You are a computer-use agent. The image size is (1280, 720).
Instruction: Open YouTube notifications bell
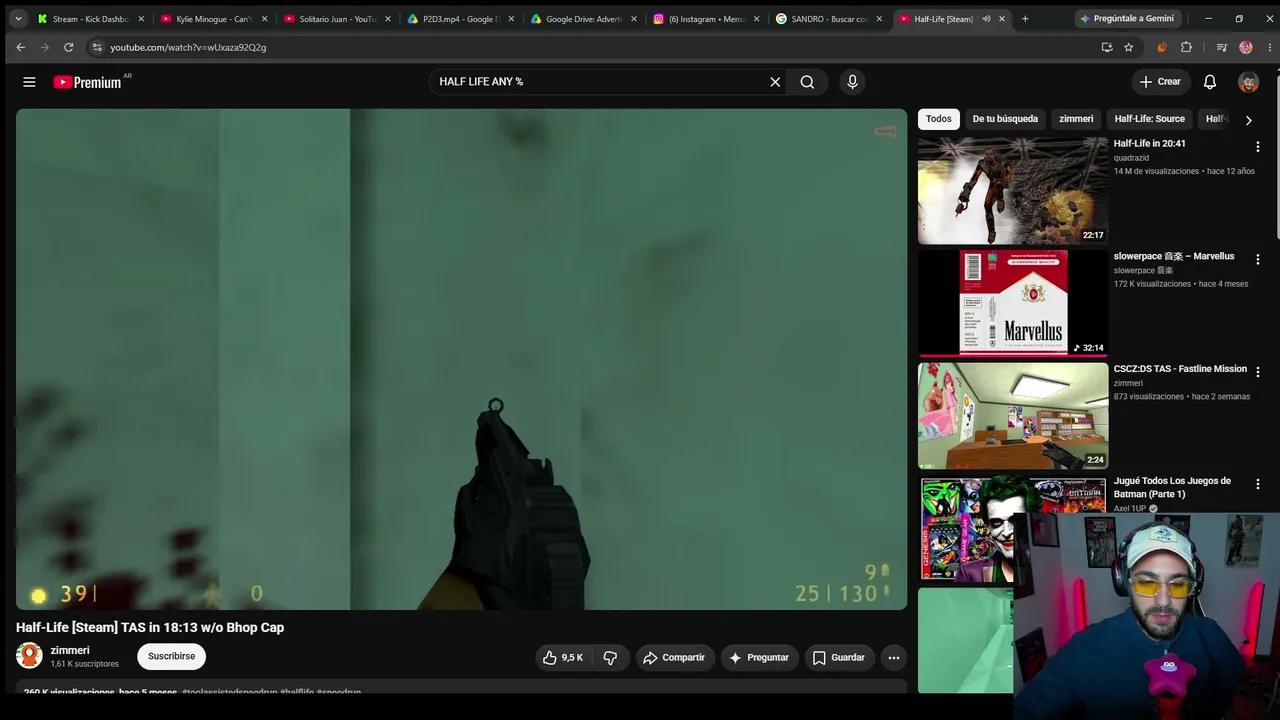(1210, 82)
